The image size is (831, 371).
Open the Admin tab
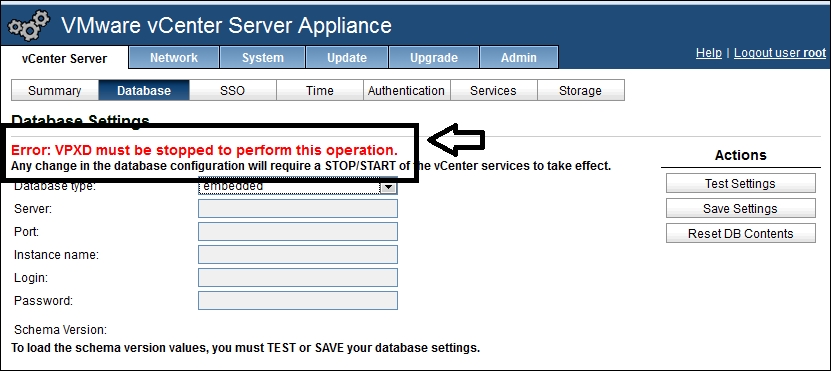[519, 57]
